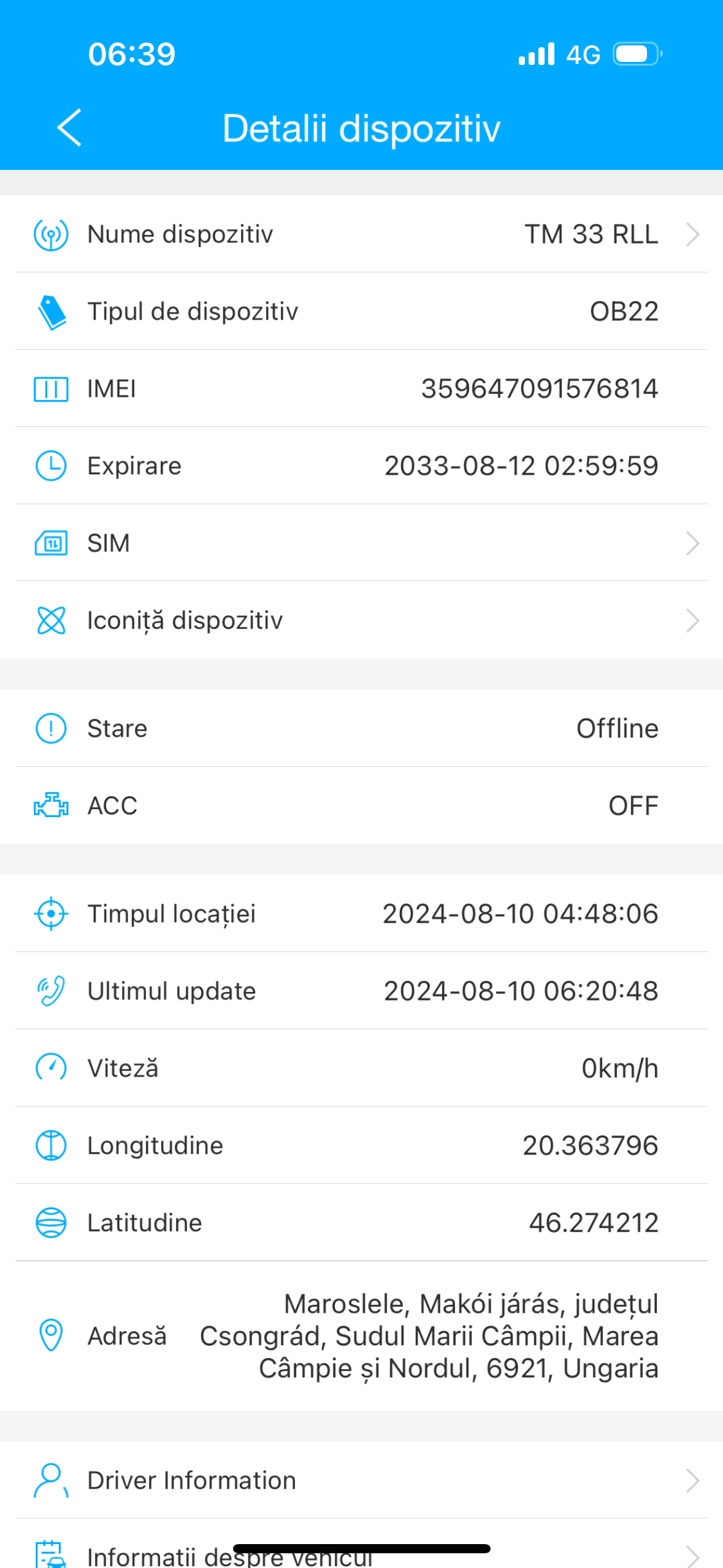Open Driver Information chevron

coord(692,1480)
